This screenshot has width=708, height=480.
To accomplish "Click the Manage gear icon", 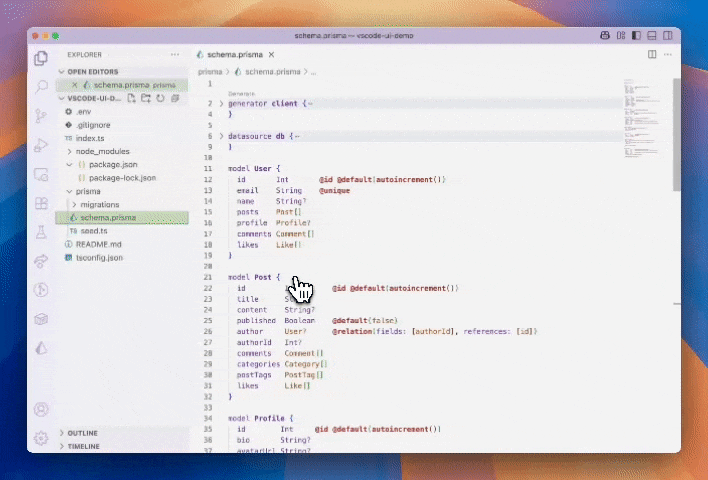I will tap(41, 438).
